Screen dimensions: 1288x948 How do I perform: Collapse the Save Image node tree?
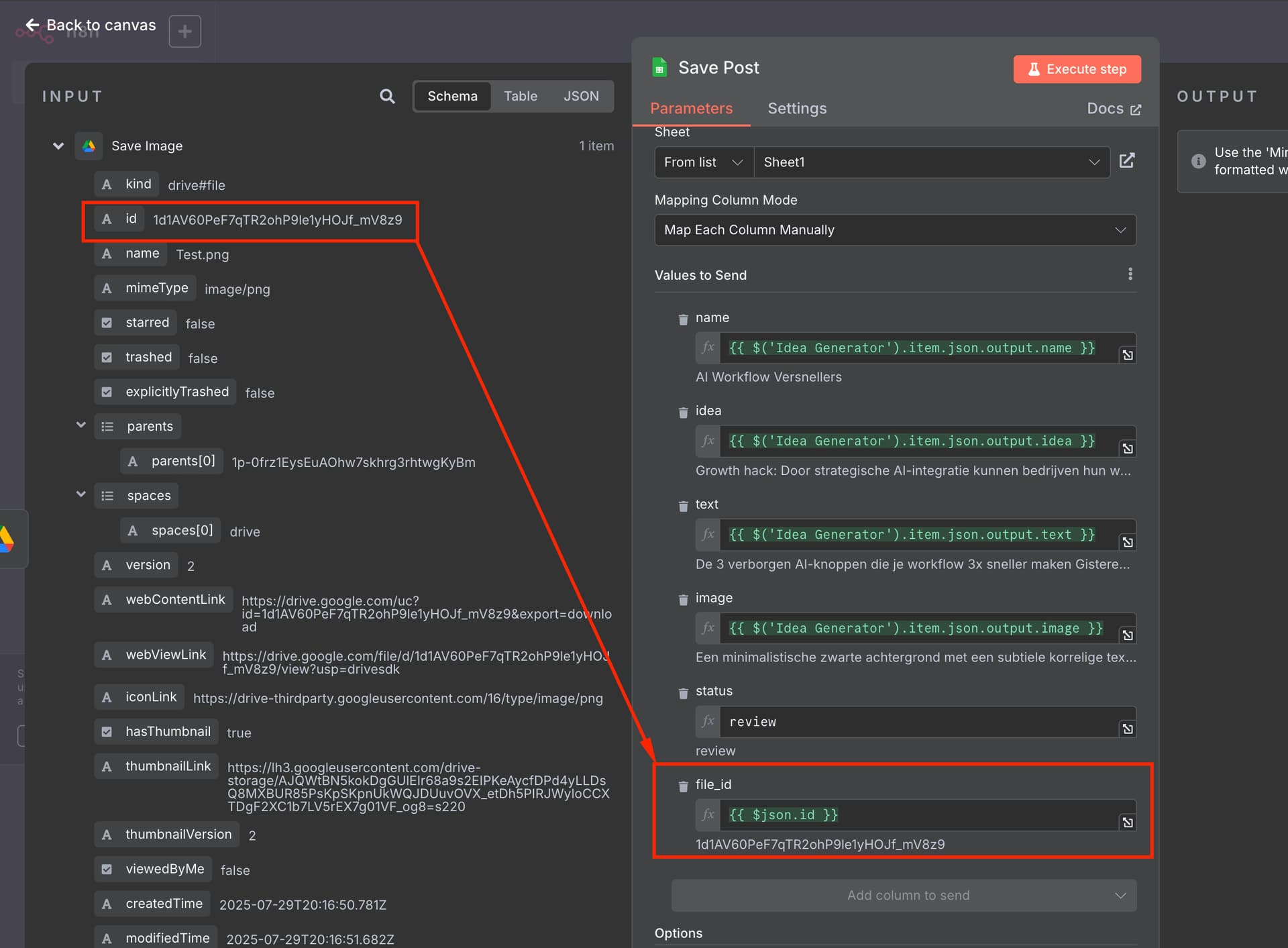tap(58, 146)
